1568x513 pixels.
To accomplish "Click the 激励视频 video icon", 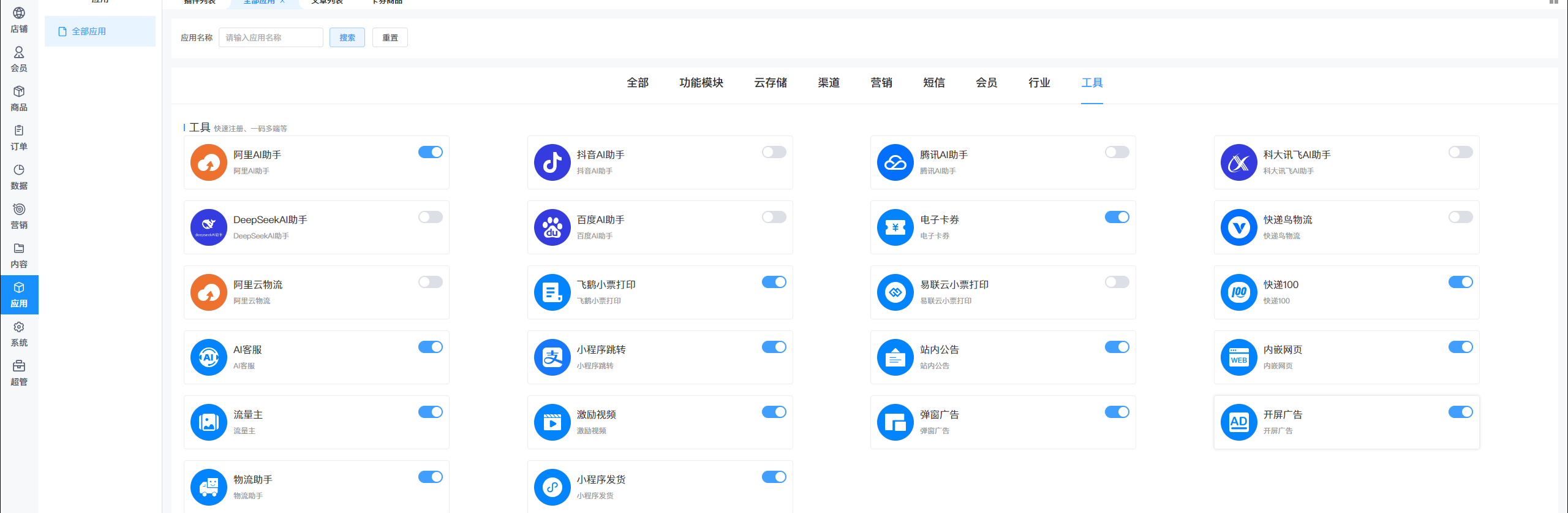I will [552, 422].
